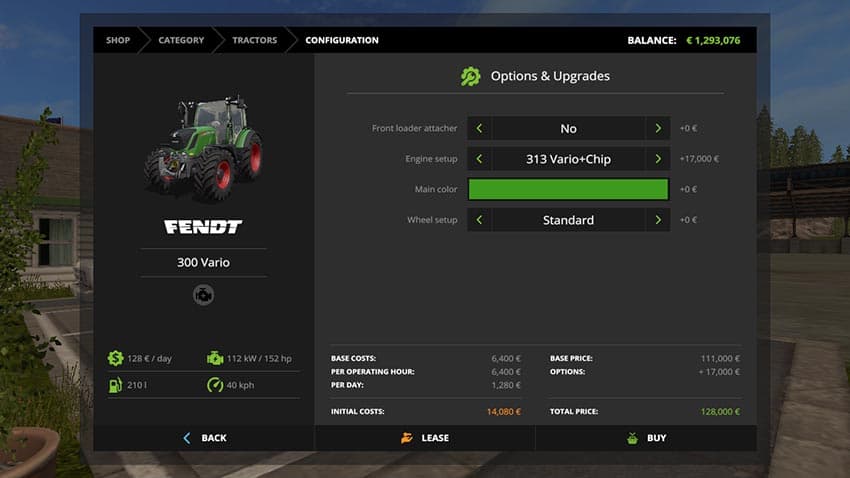Click the Buy button
Viewport: 850px width, 478px height.
click(646, 438)
